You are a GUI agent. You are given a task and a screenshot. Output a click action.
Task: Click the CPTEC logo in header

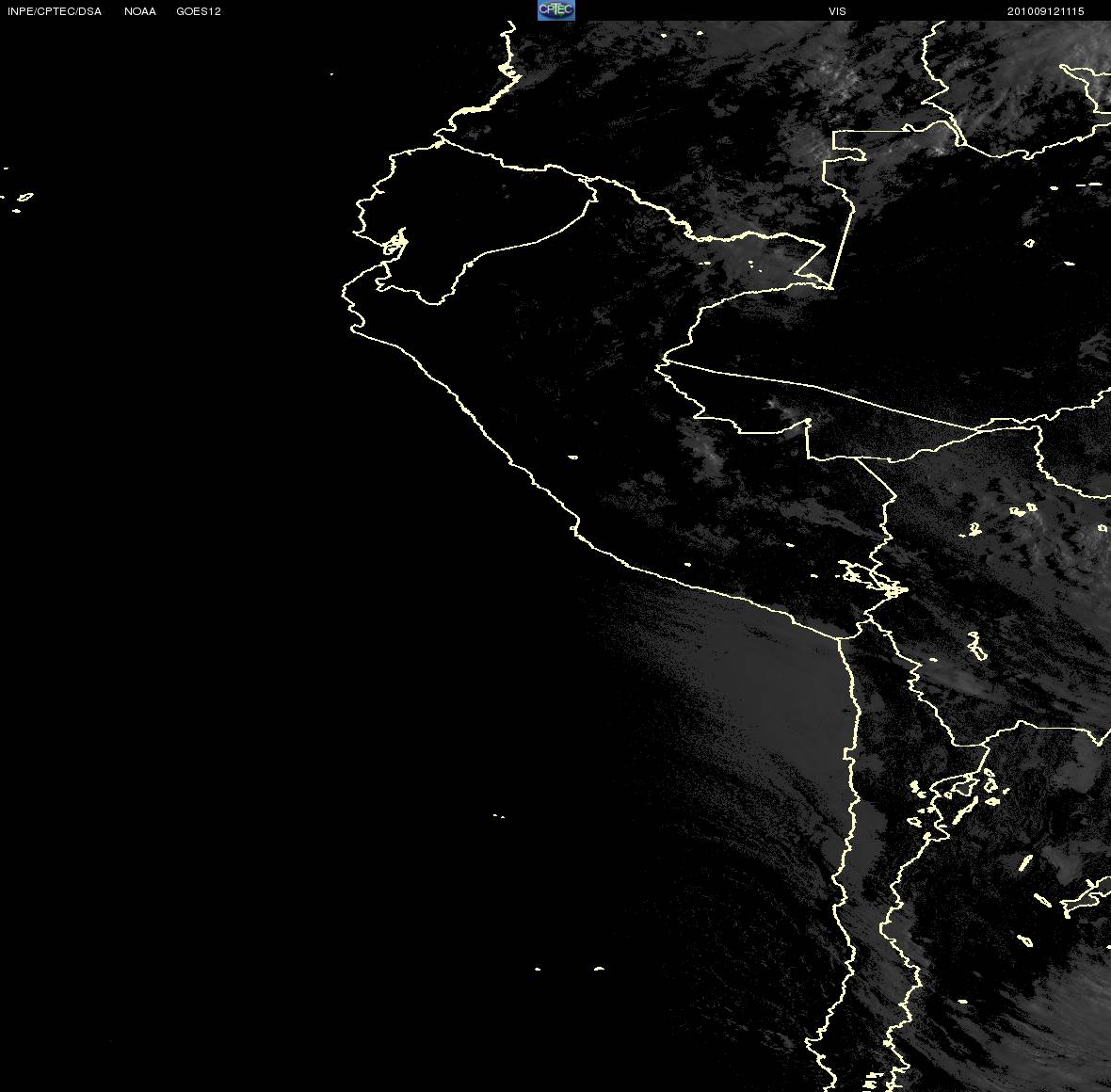[x=556, y=10]
